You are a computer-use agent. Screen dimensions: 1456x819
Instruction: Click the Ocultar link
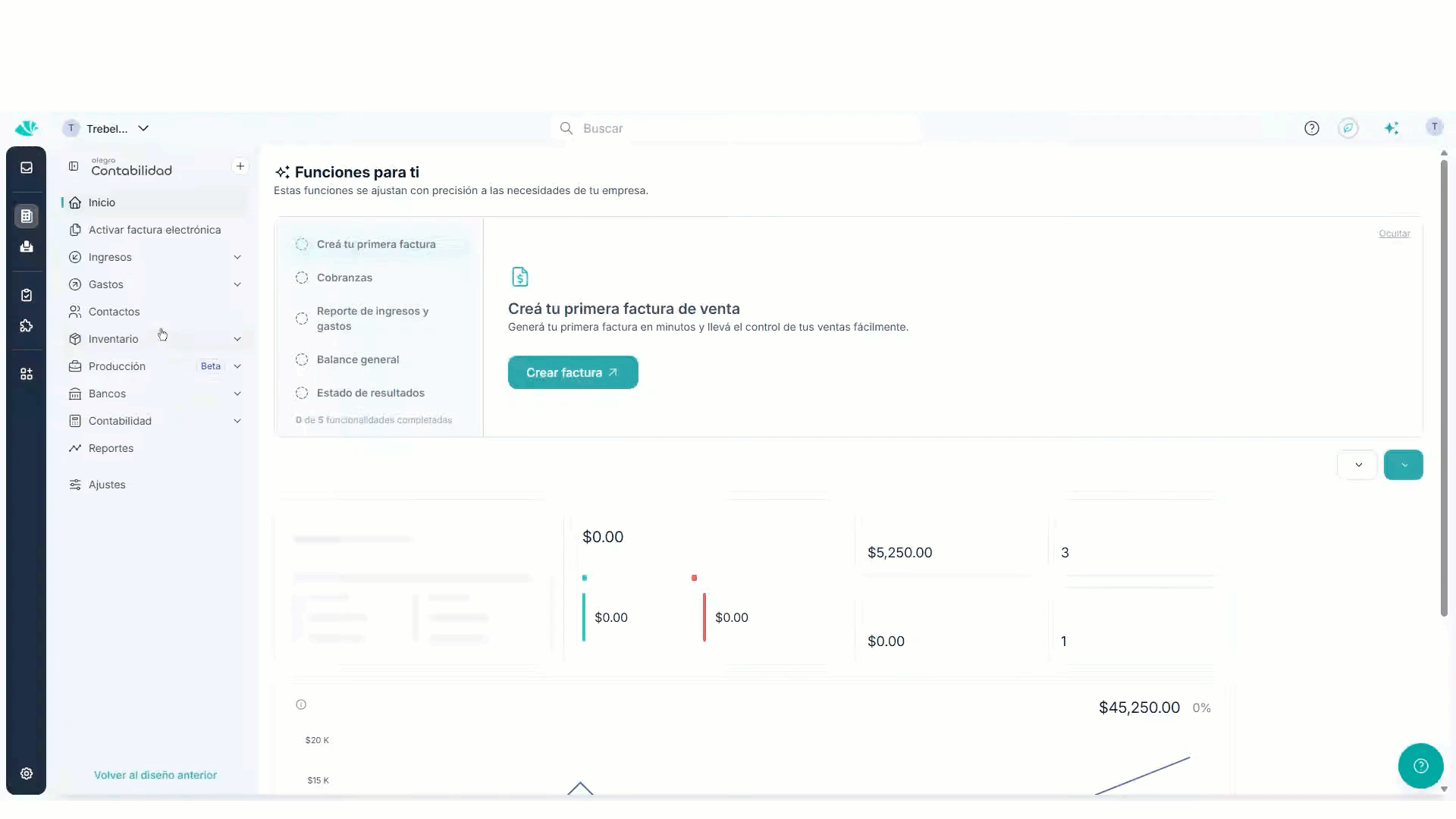point(1394,234)
